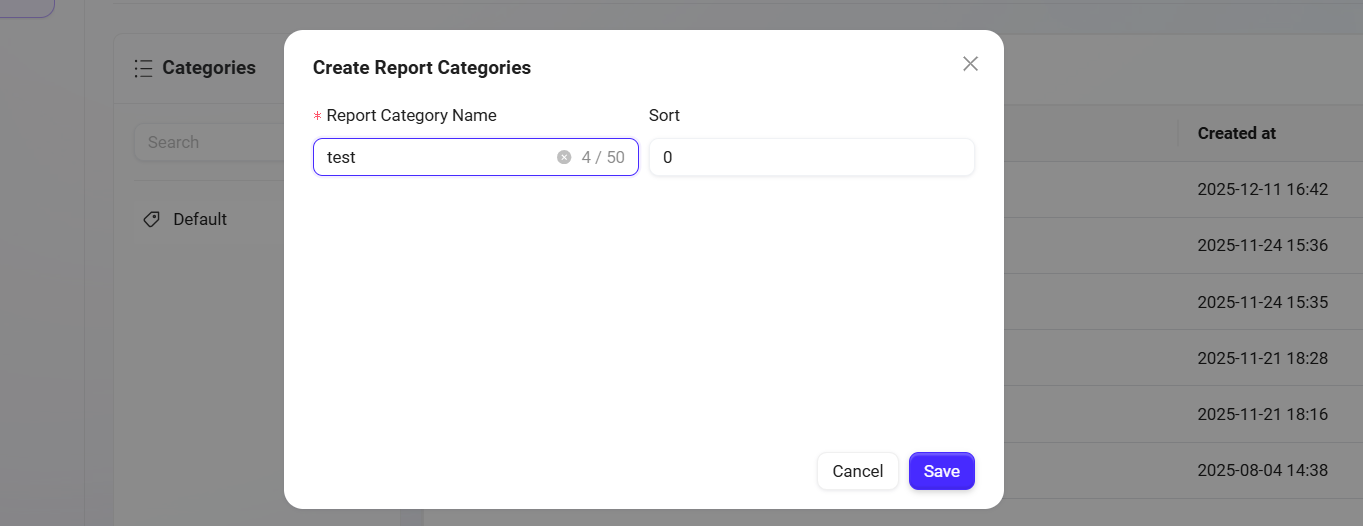
Task: Click the Categories search box
Action: pos(210,142)
